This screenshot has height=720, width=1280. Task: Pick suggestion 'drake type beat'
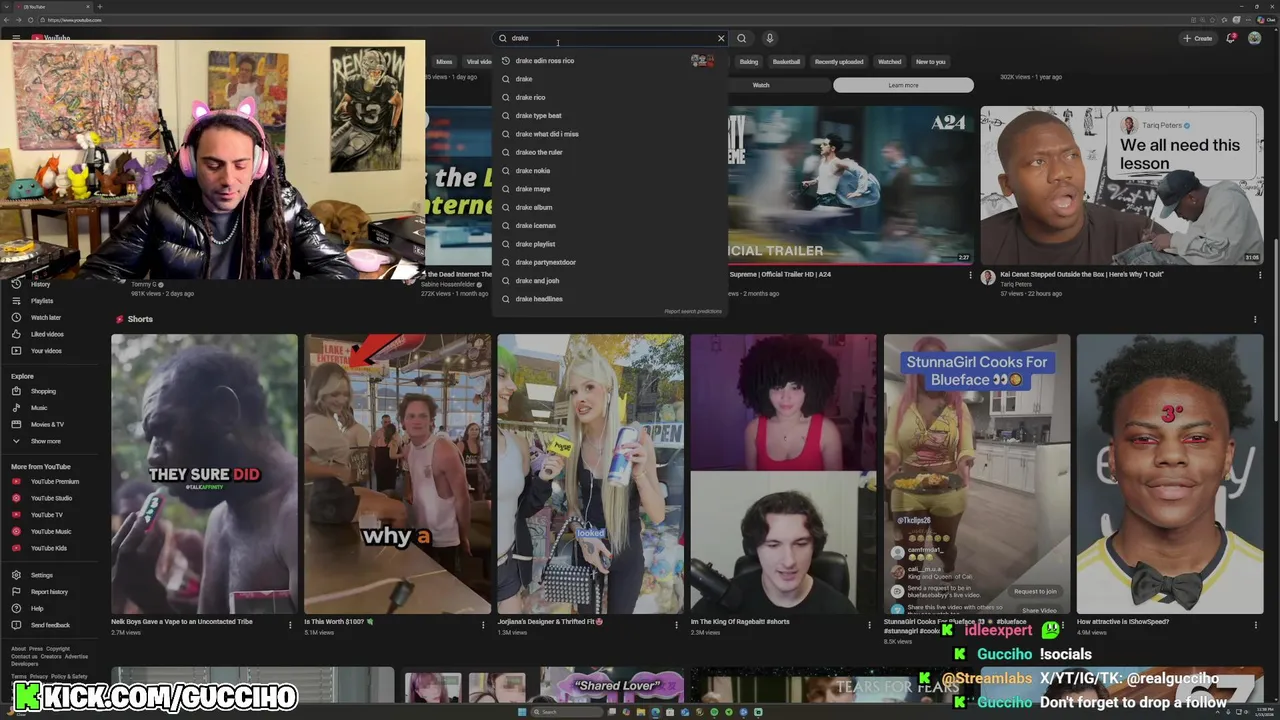point(610,116)
